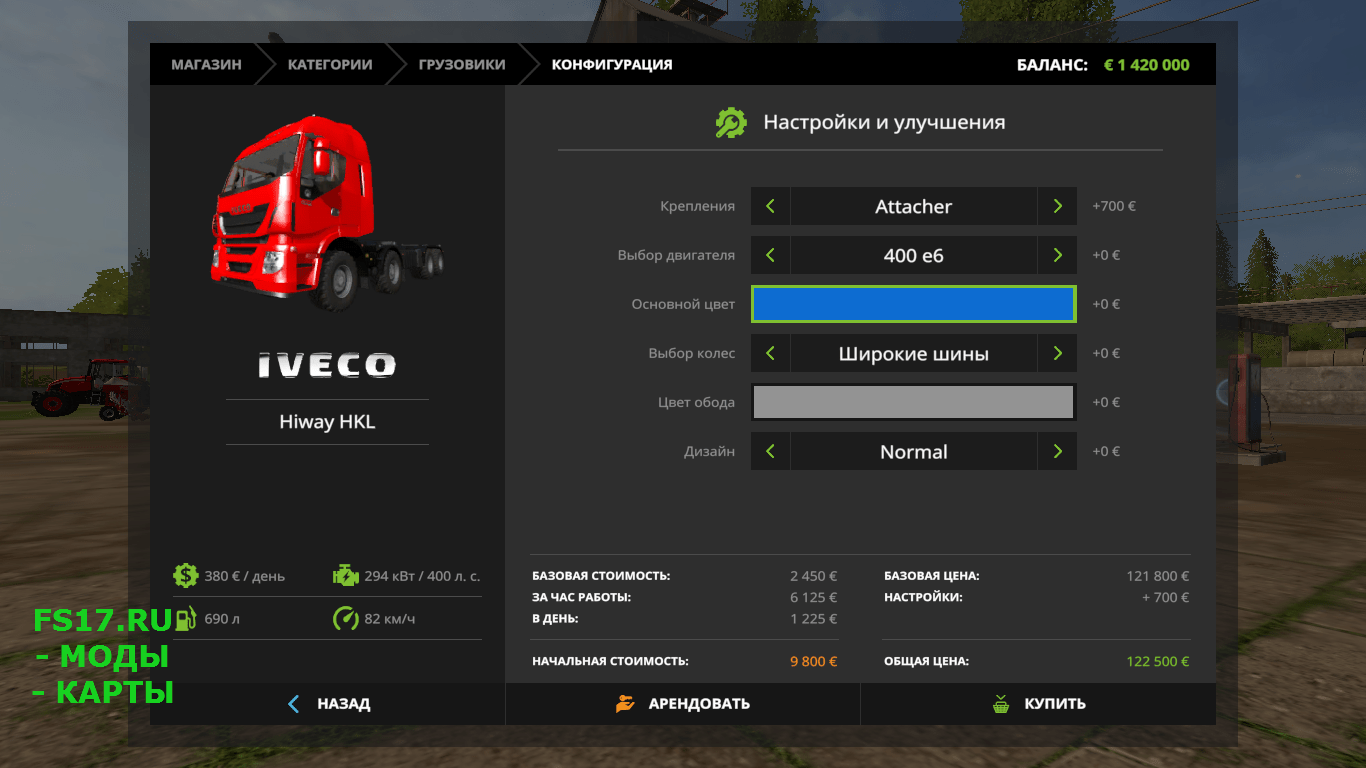The image size is (1366, 768).
Task: Click the Арендовать button
Action: point(683,704)
